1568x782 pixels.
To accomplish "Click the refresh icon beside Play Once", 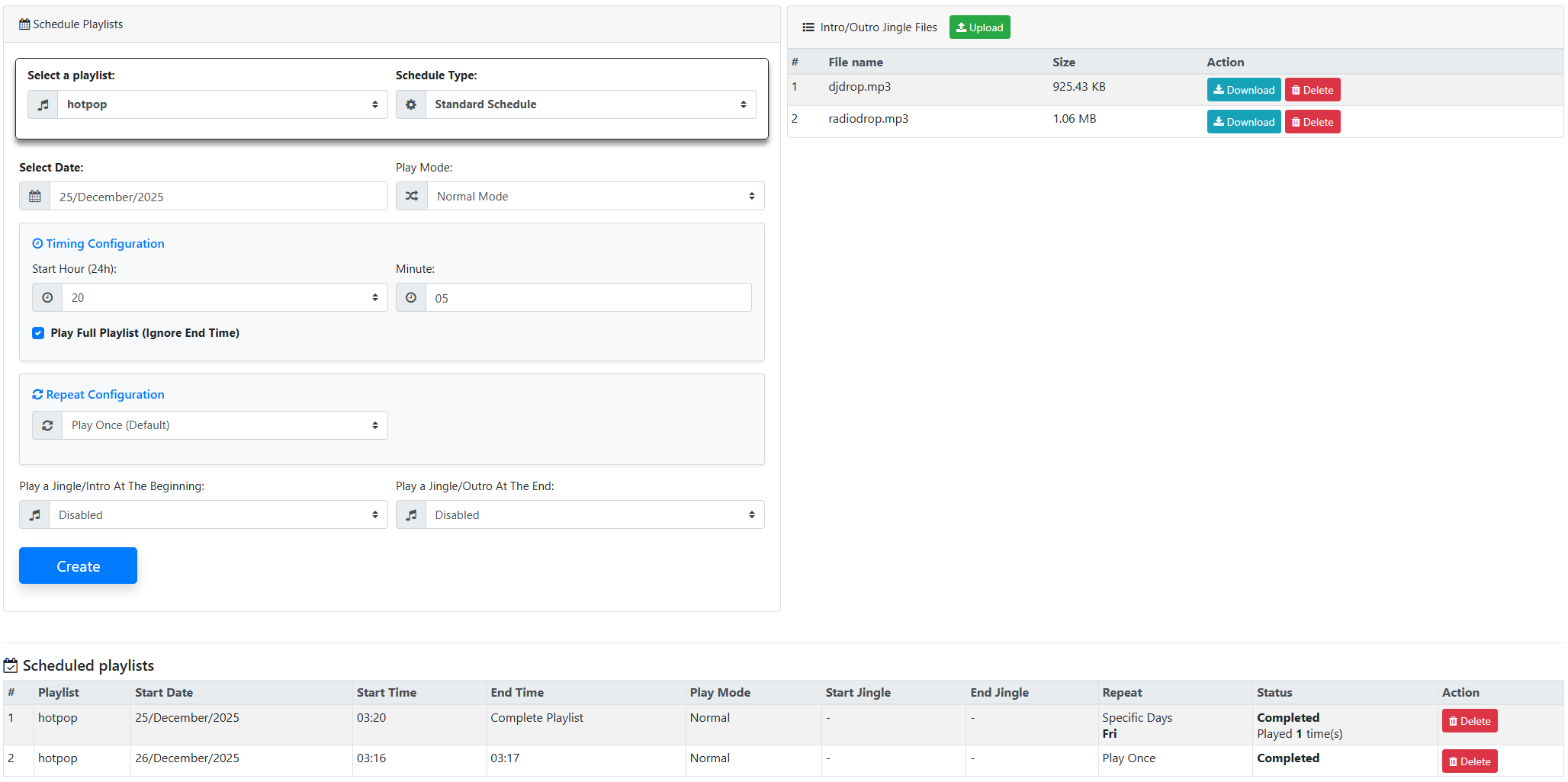I will tap(47, 425).
